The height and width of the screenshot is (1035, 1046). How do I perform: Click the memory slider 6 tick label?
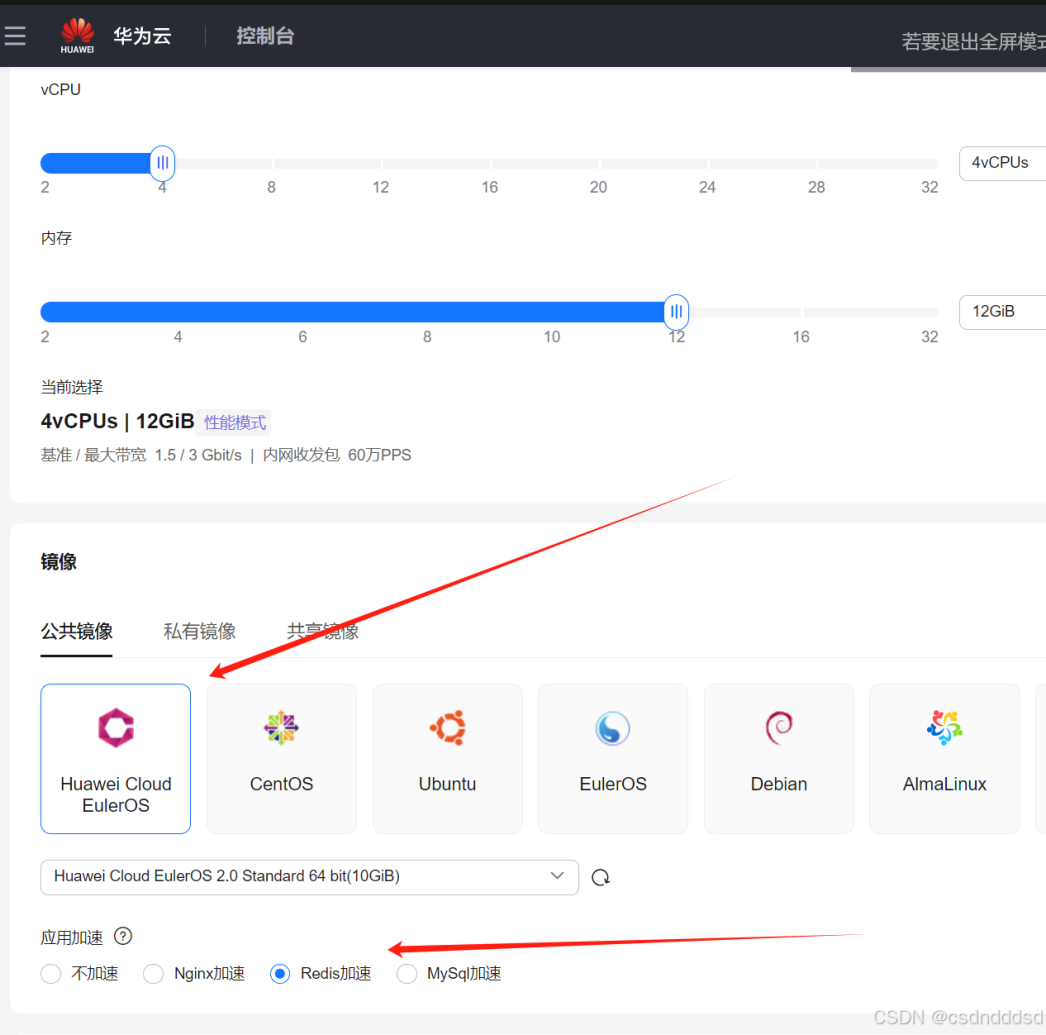pyautogui.click(x=303, y=337)
